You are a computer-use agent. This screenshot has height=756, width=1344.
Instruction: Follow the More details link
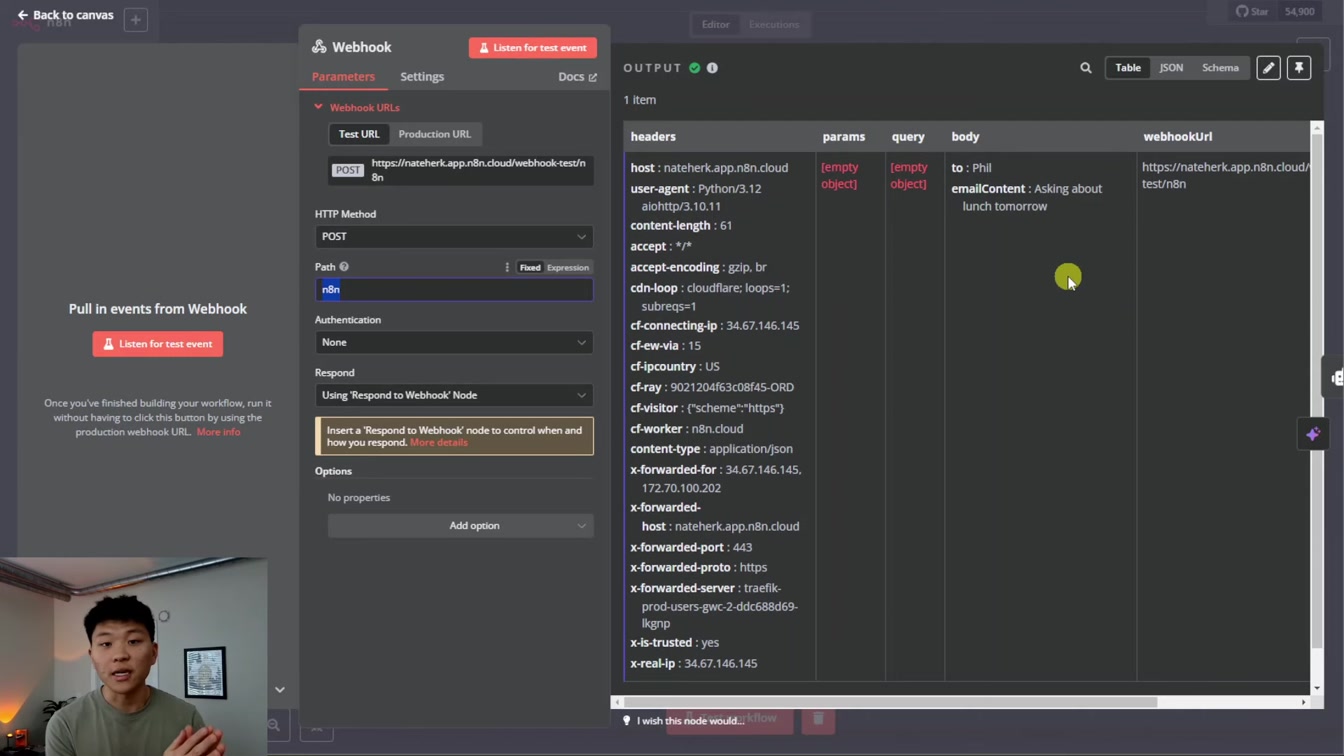coord(438,443)
